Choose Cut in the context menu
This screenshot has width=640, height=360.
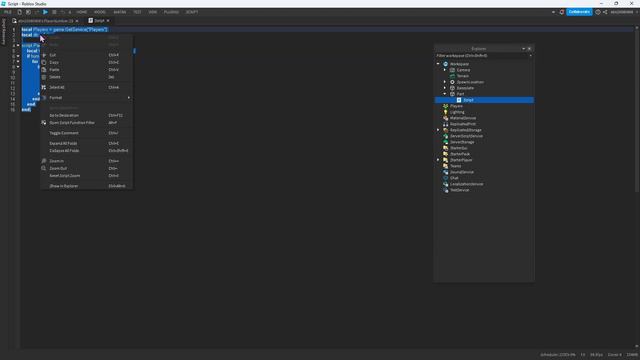[87, 55]
